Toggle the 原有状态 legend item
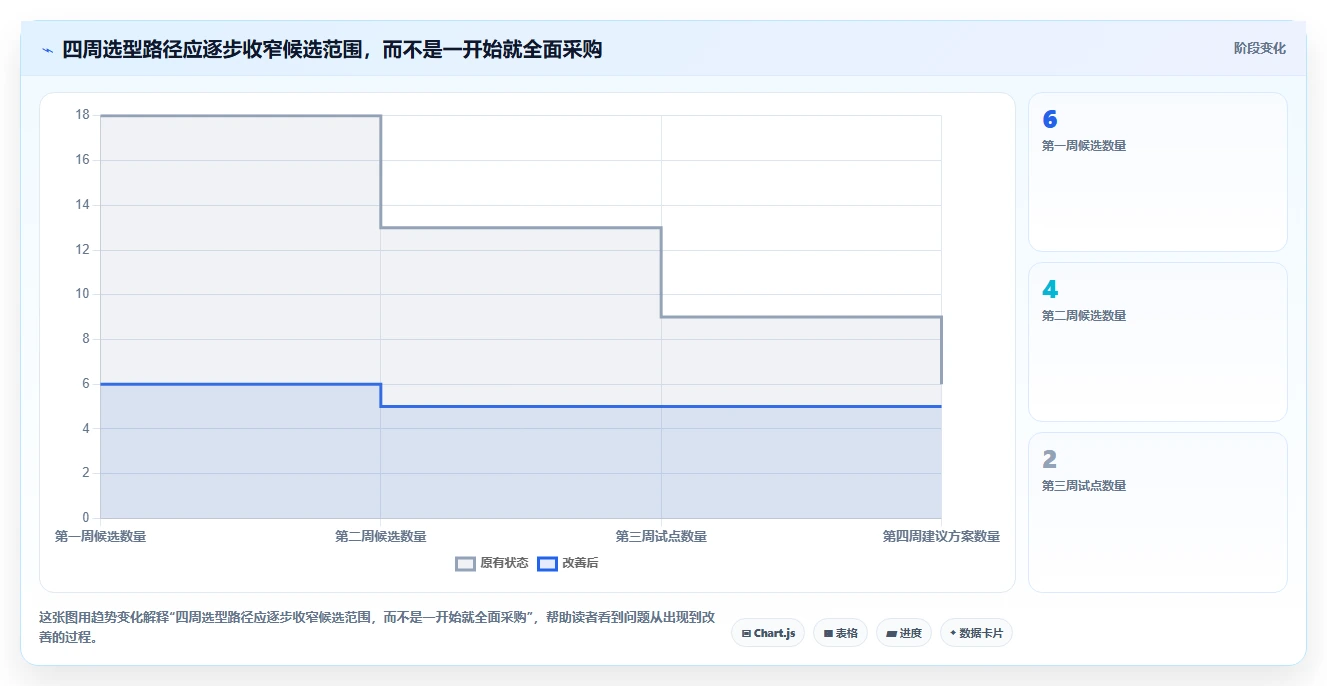Viewport: 1327px width, 686px height. point(492,563)
